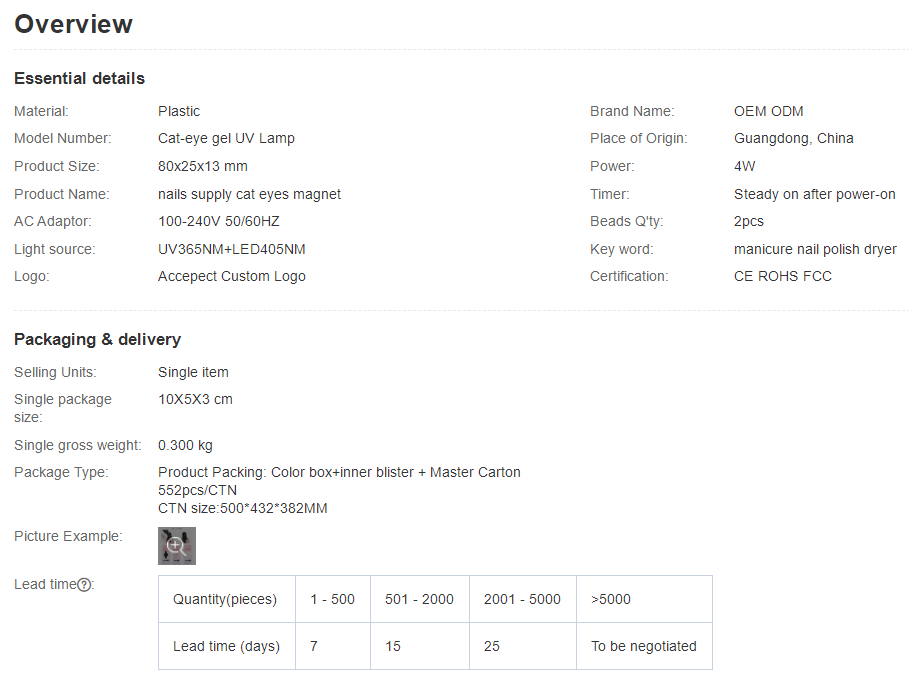Click the 'Steady on after power-on' timer value
909x679 pixels.
[814, 194]
